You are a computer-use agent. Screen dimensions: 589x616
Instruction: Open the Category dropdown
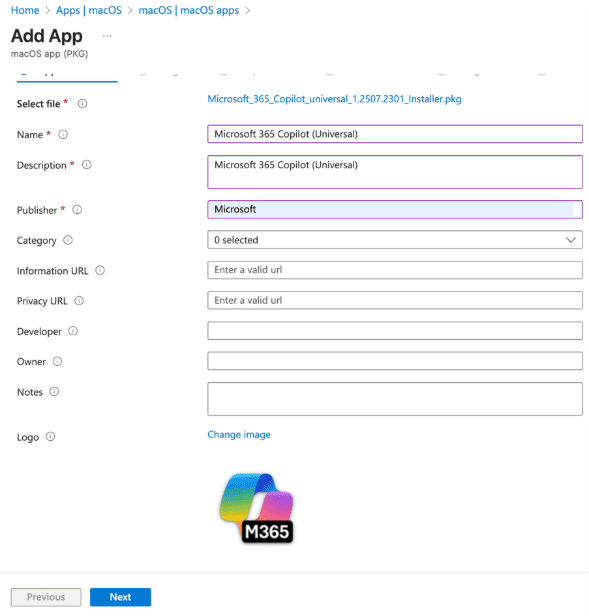(x=395, y=240)
